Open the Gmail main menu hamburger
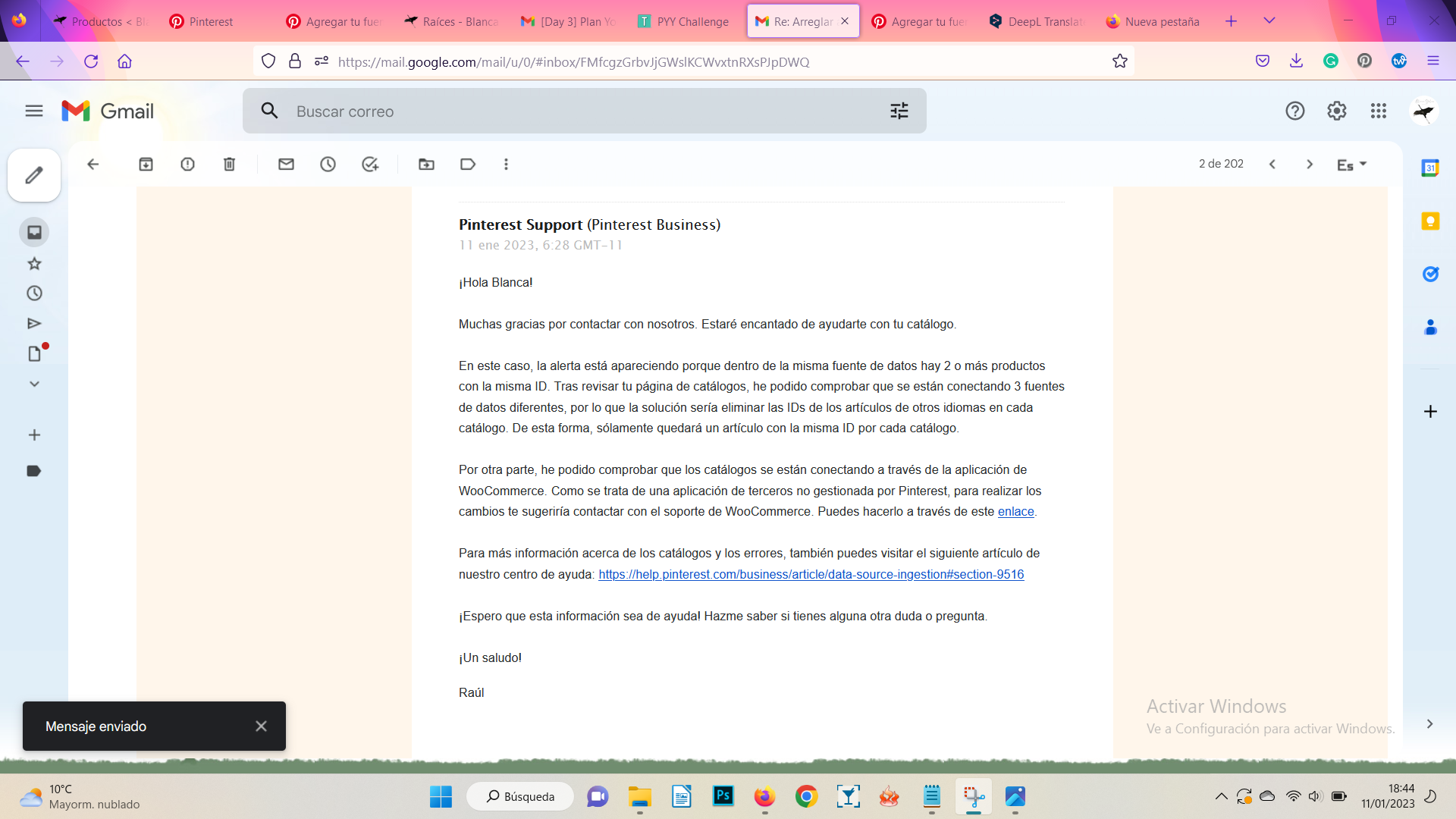Viewport: 1456px width, 819px height. (34, 111)
